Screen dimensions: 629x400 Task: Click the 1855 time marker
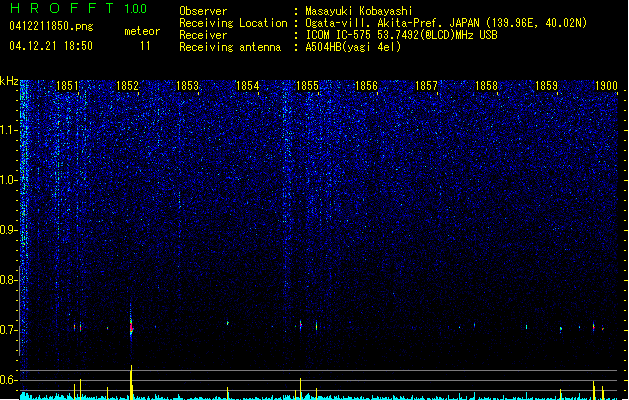307,85
